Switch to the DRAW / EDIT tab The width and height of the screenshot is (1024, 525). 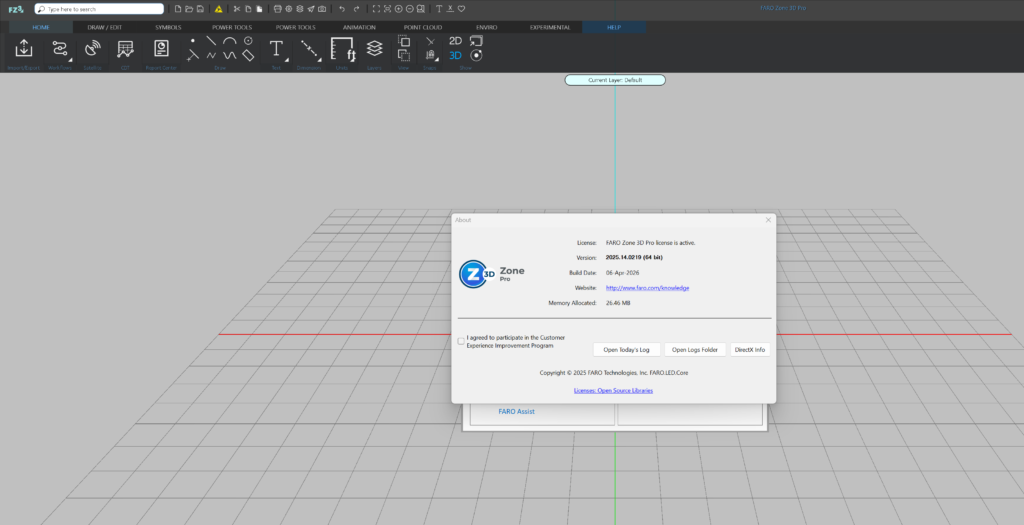104,27
